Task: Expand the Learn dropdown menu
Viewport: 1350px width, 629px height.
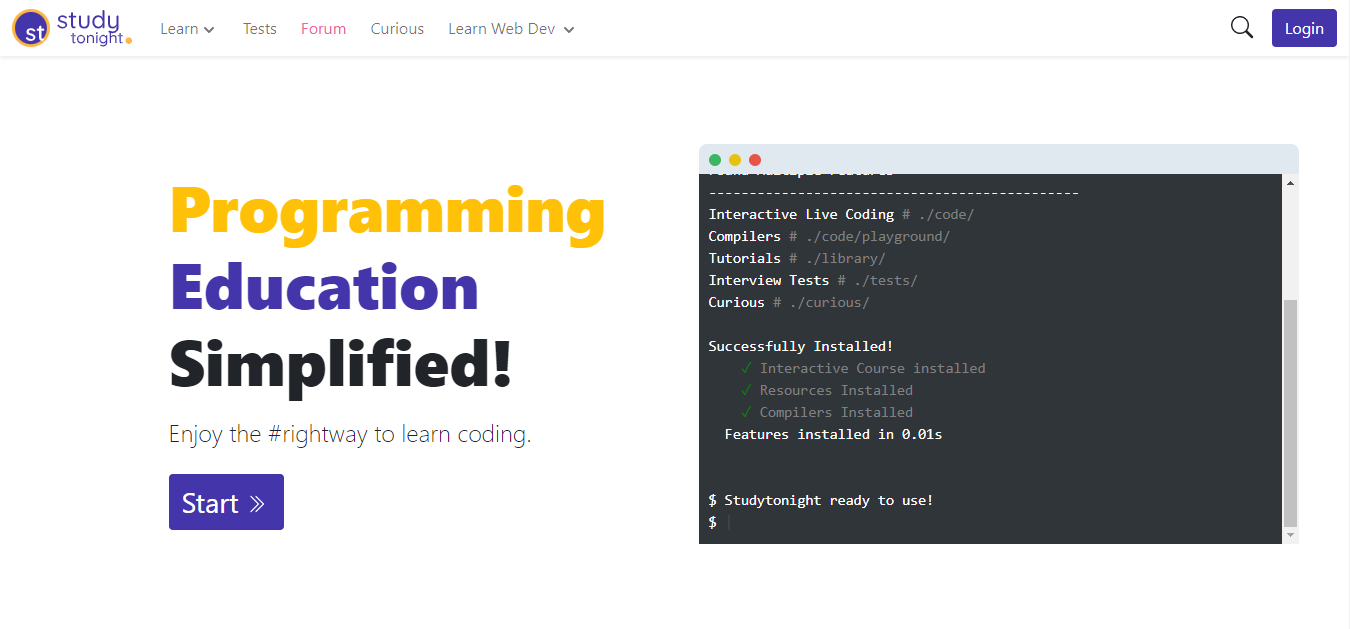Action: (187, 29)
